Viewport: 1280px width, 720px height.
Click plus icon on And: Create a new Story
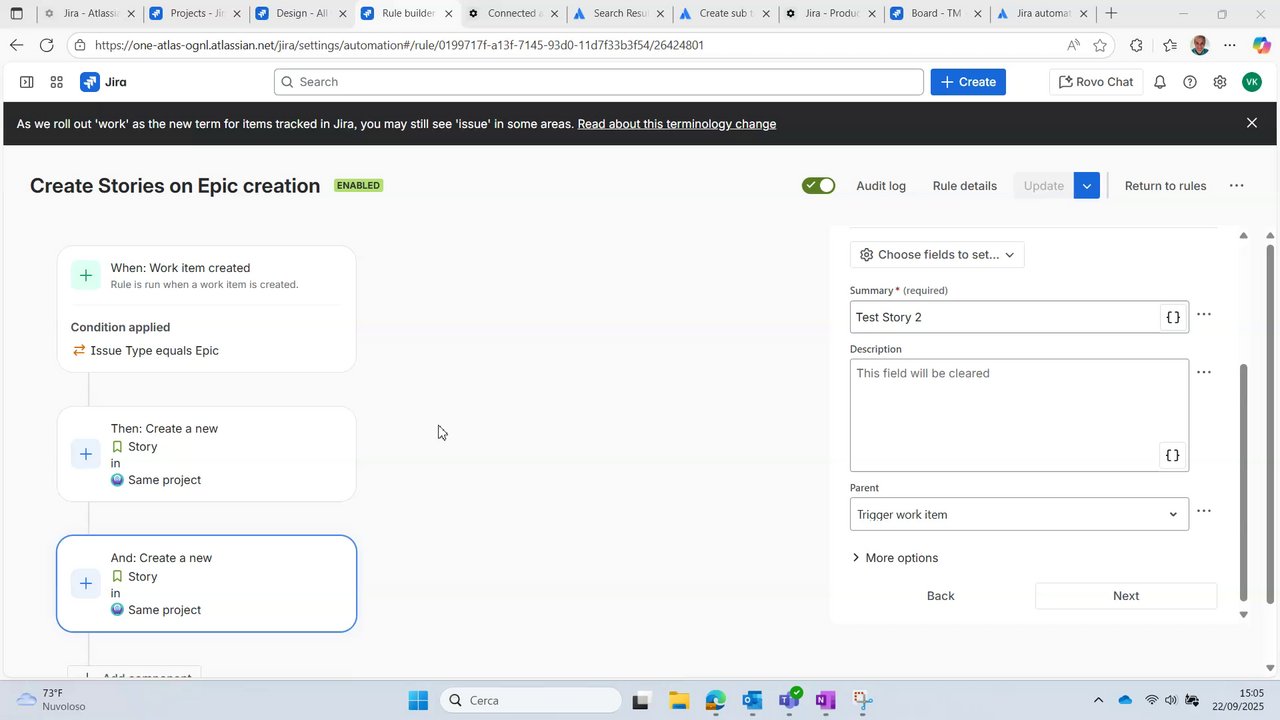pyautogui.click(x=86, y=583)
